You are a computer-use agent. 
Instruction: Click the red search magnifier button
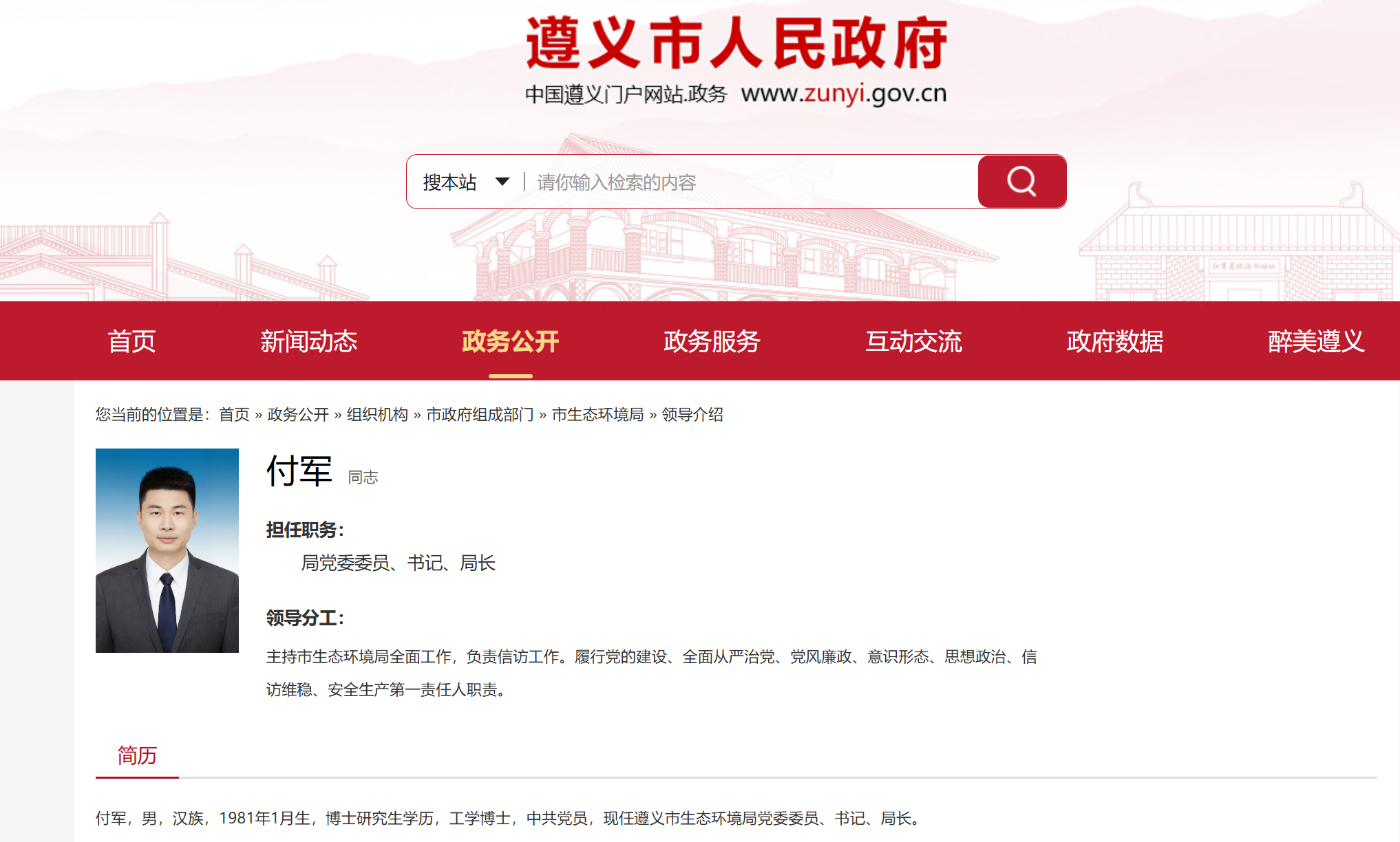1021,182
